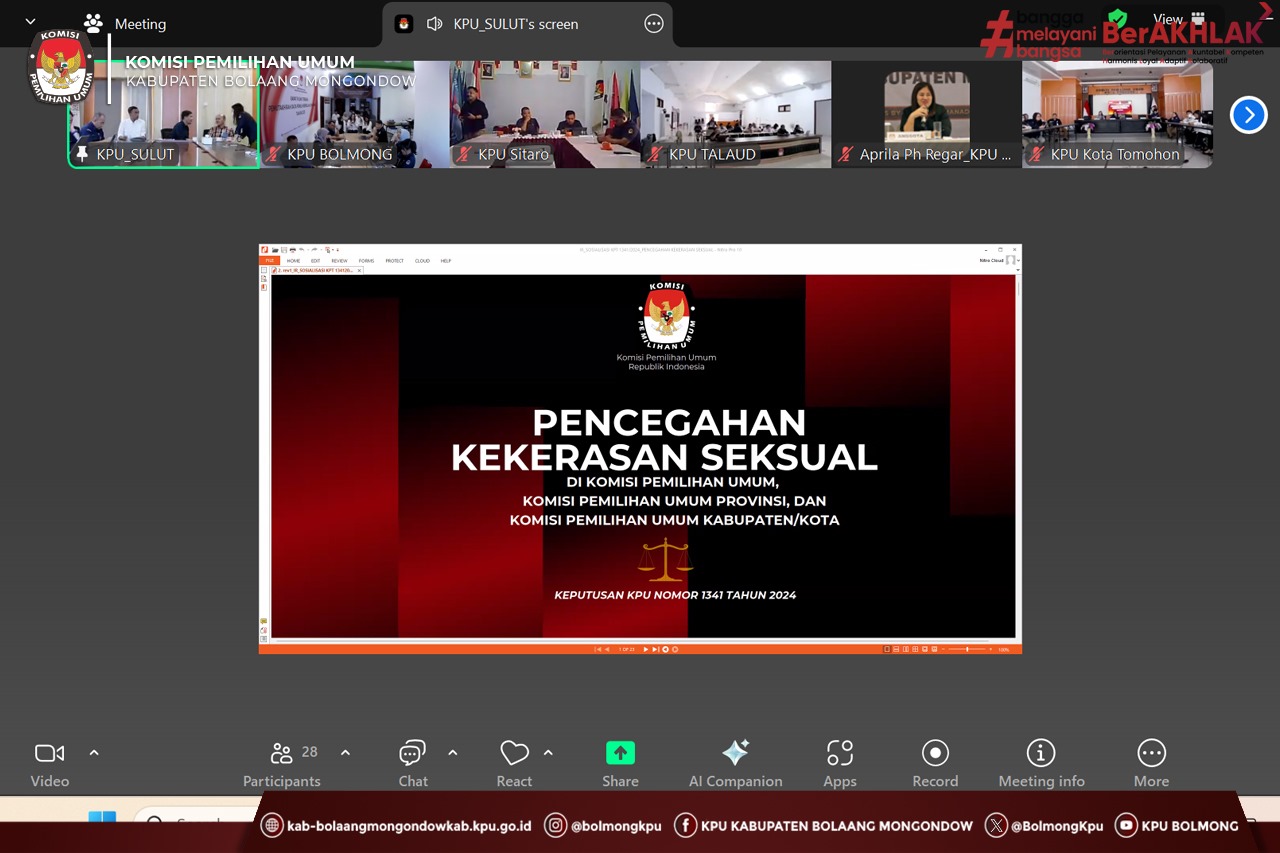Viewport: 1280px width, 853px height.
Task: Open Meeting info
Action: coord(1041,764)
